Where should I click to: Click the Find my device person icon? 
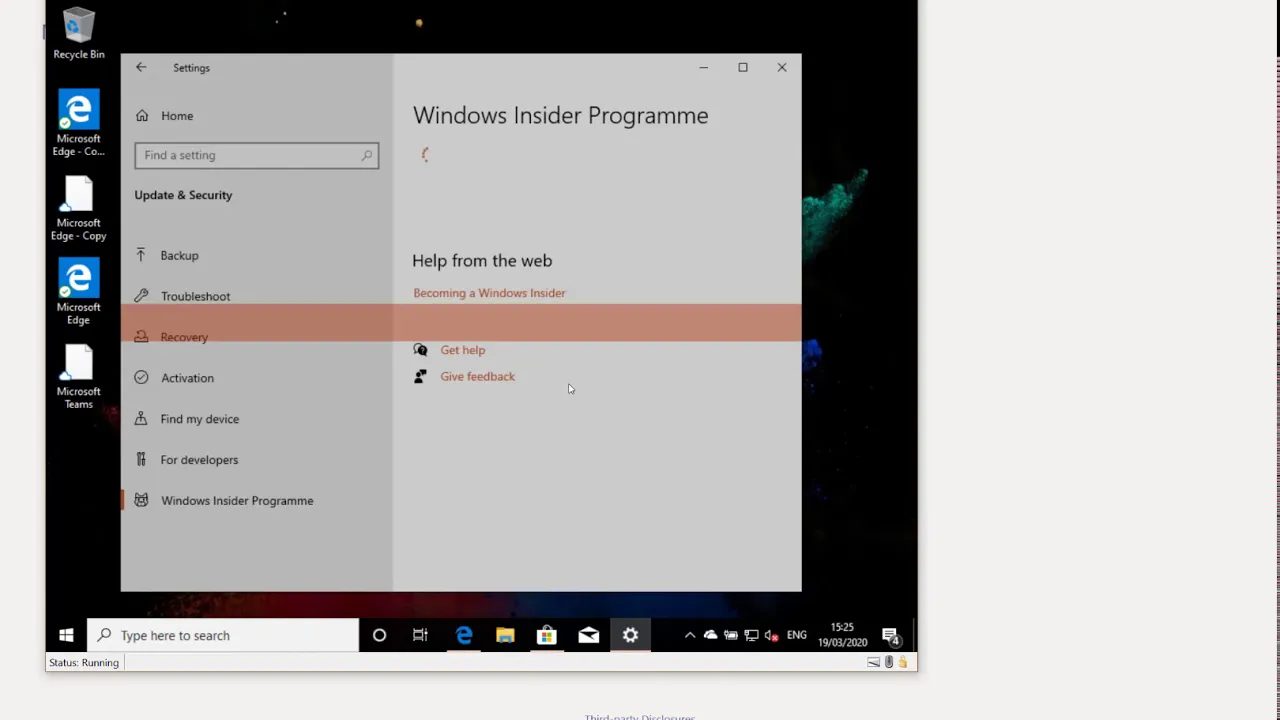[x=141, y=419]
